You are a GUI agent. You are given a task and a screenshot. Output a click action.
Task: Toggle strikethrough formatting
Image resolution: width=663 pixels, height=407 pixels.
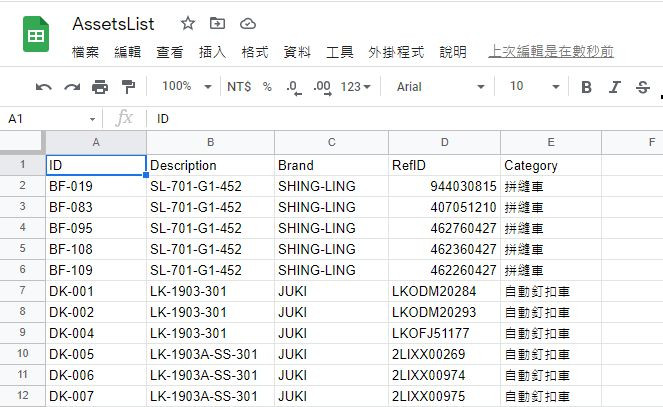[x=643, y=87]
